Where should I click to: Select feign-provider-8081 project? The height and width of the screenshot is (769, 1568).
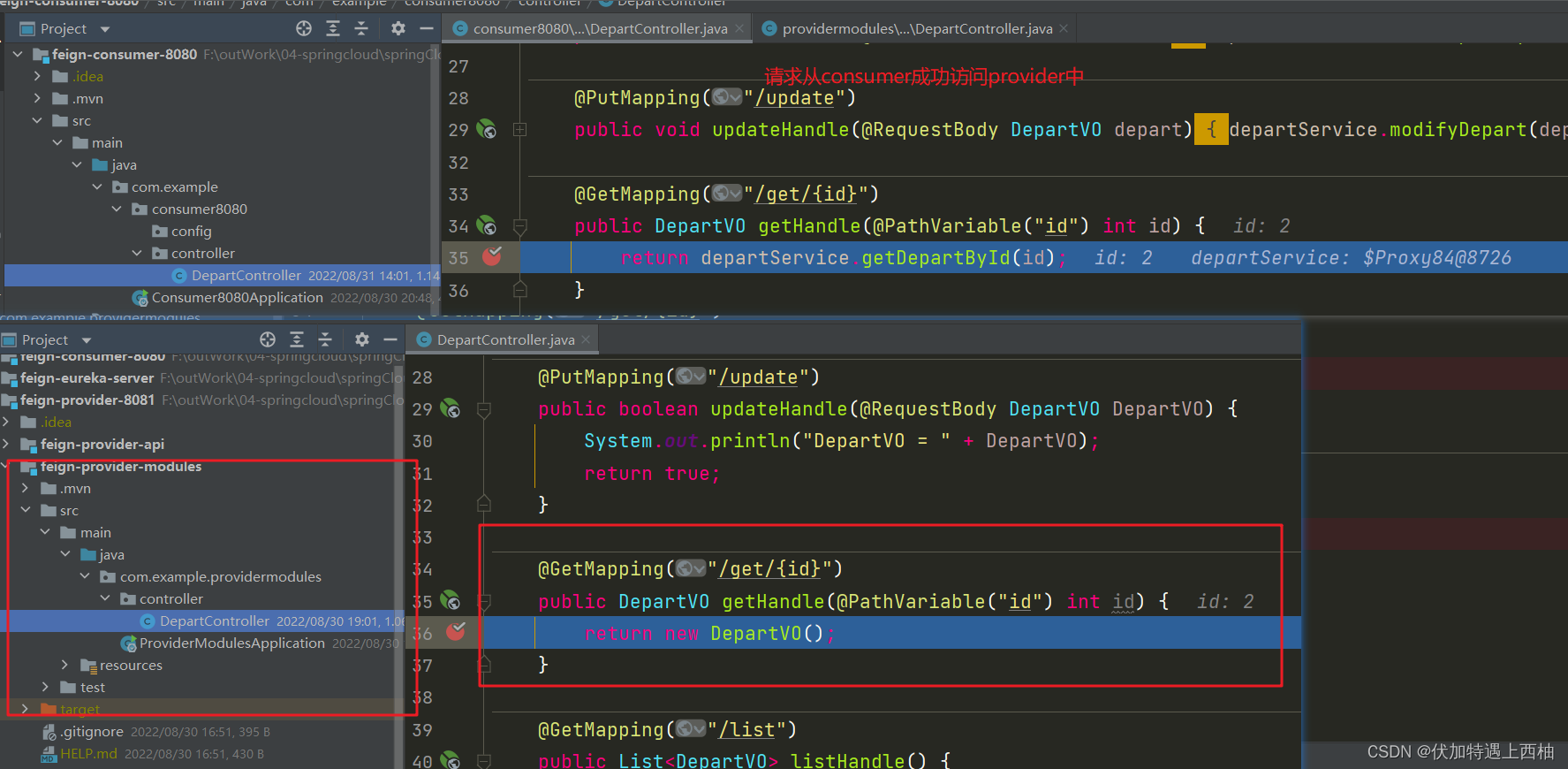pos(87,400)
